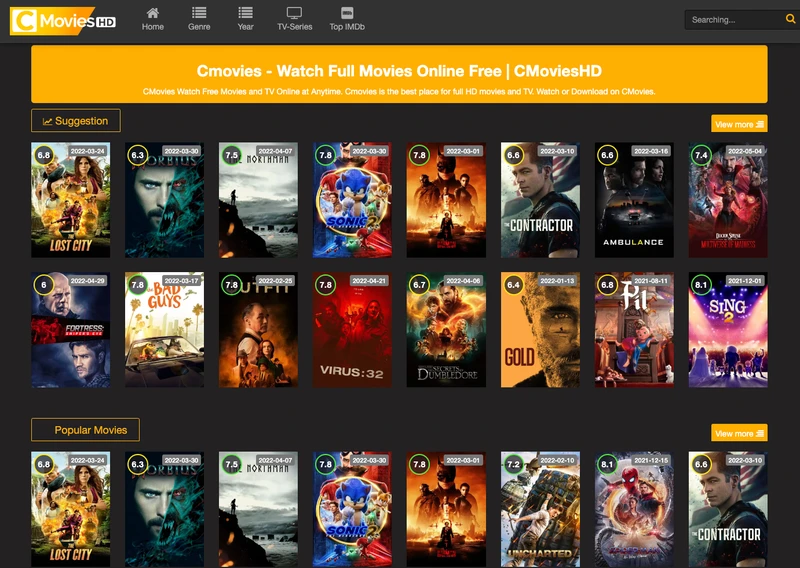
Task: Click the 7.2 rating badge on Uncharted
Action: tap(513, 464)
